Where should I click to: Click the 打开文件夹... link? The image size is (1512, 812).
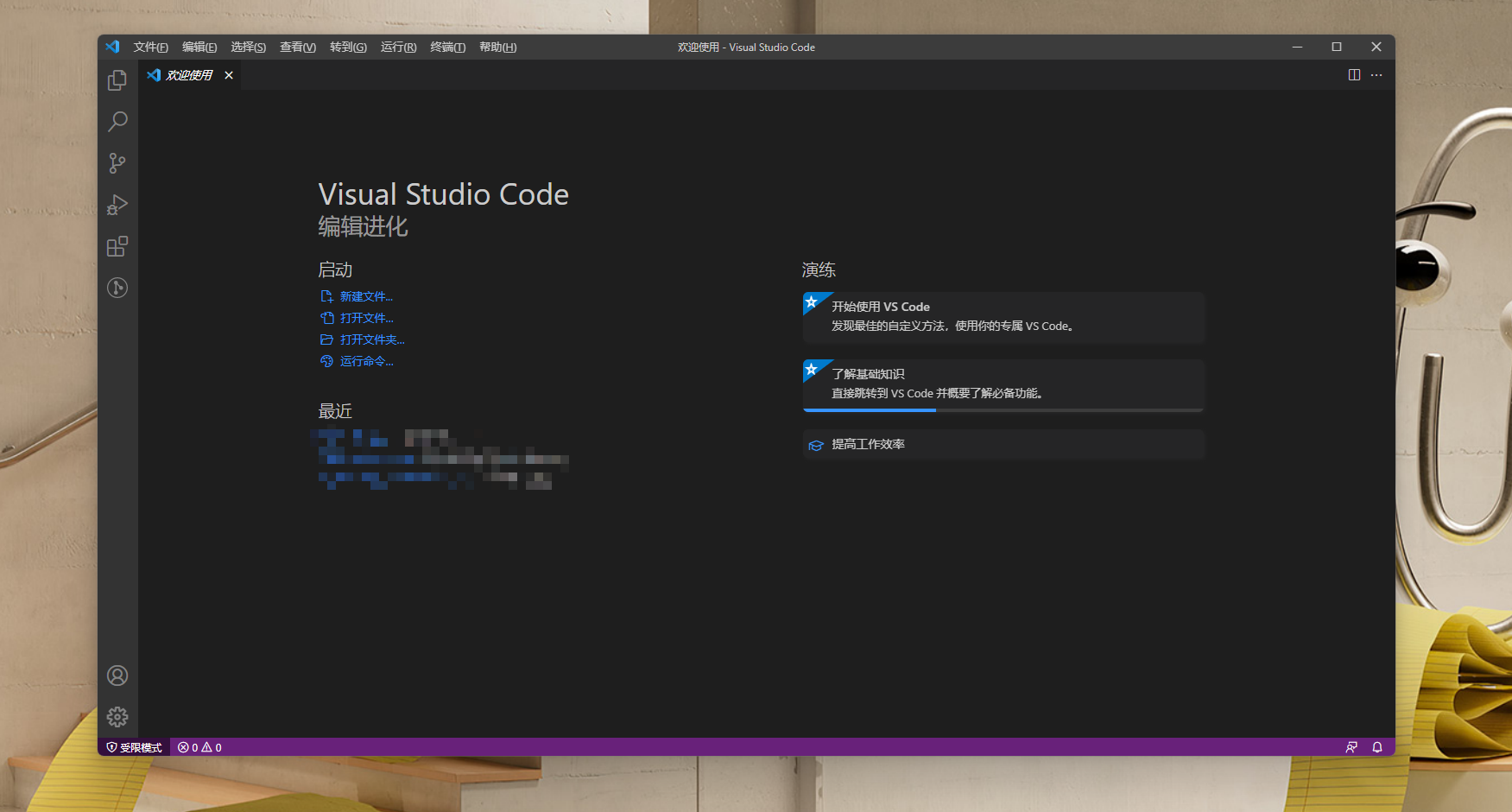click(x=363, y=339)
